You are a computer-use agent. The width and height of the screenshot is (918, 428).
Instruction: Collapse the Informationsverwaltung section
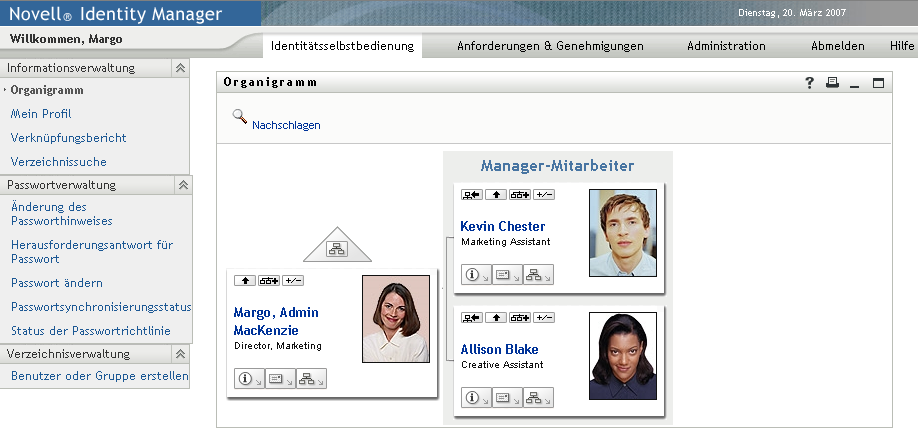coord(180,68)
